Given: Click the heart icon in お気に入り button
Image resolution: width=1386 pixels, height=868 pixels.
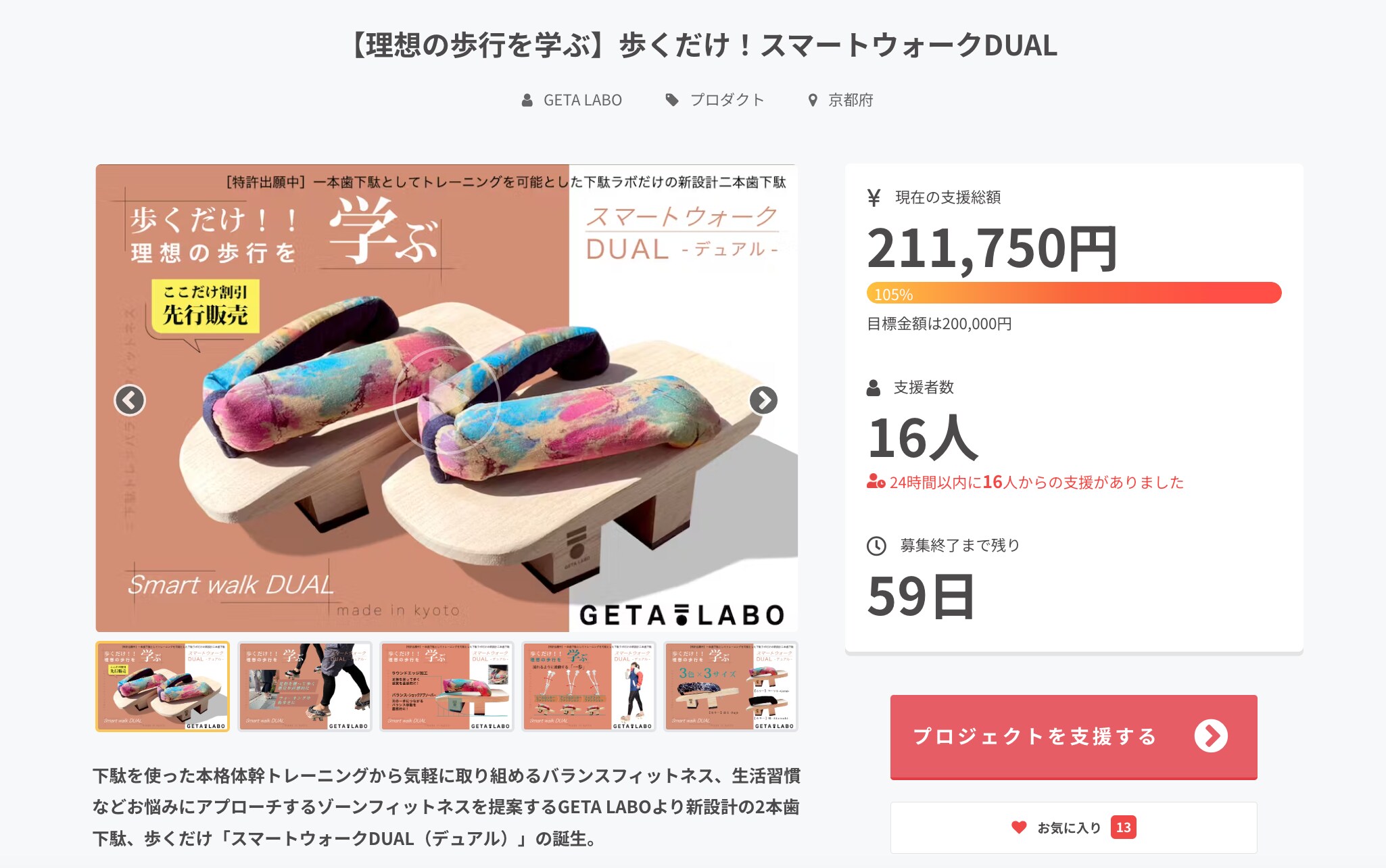Looking at the screenshot, I should [1019, 827].
